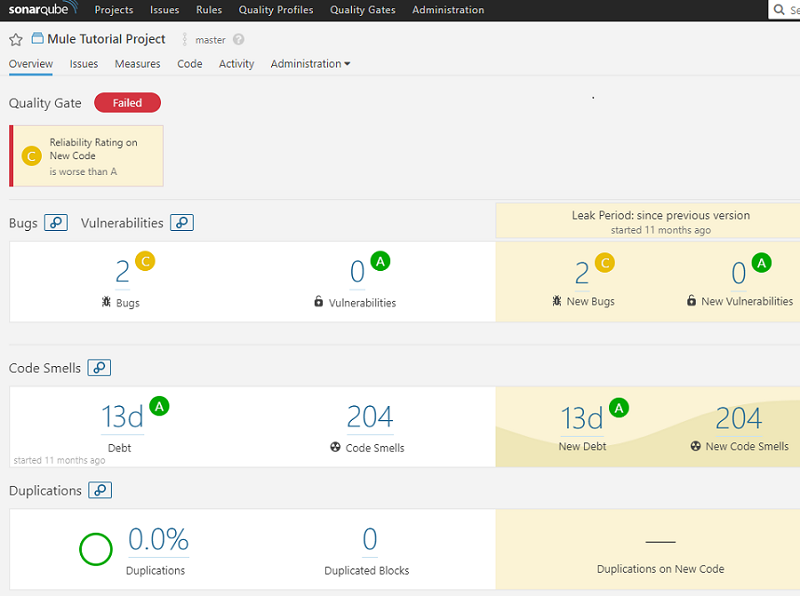Click the Leak Period since previous version header
The image size is (800, 596).
(661, 215)
